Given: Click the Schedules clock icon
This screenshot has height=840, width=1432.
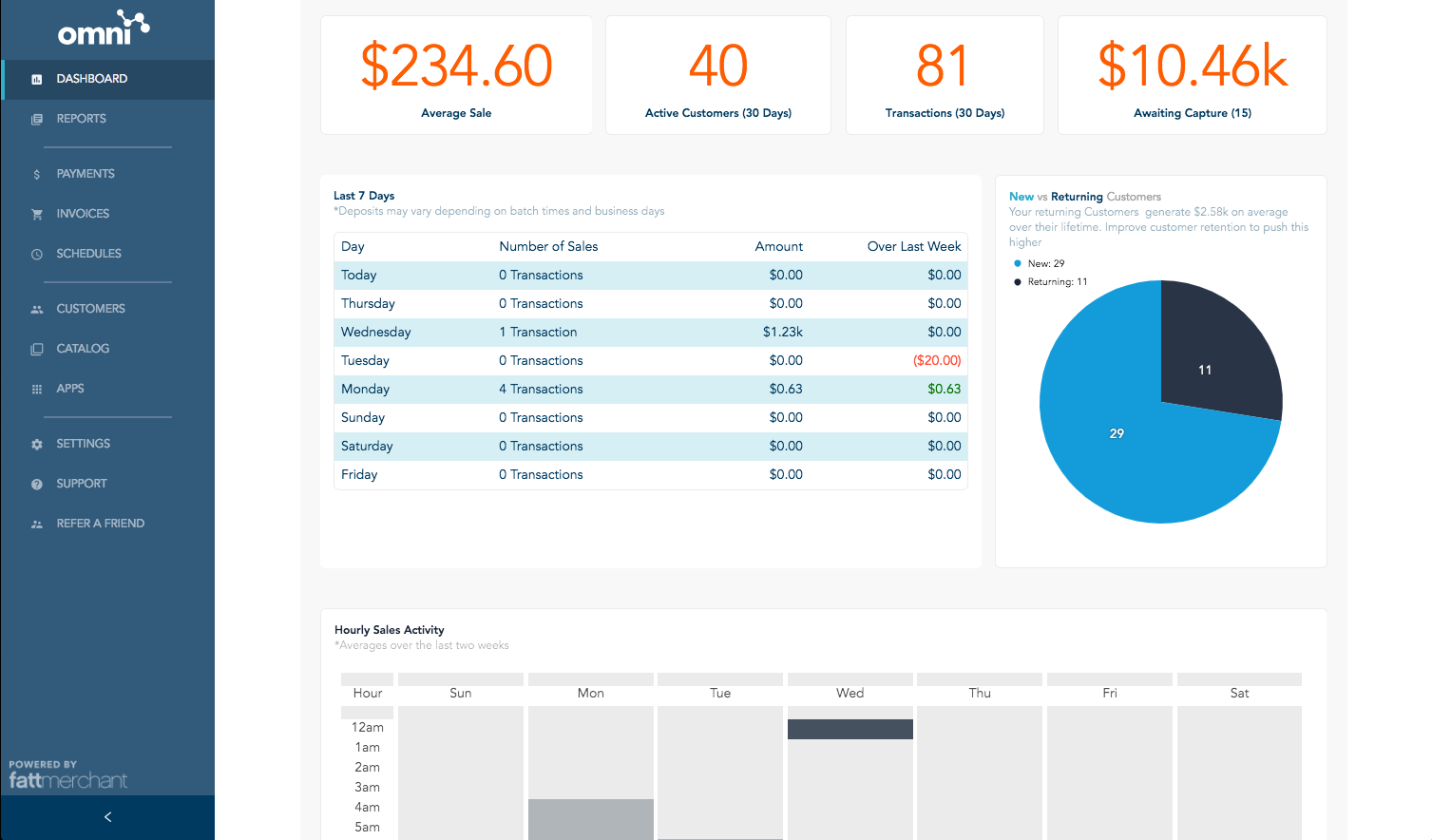Looking at the screenshot, I should (x=37, y=255).
